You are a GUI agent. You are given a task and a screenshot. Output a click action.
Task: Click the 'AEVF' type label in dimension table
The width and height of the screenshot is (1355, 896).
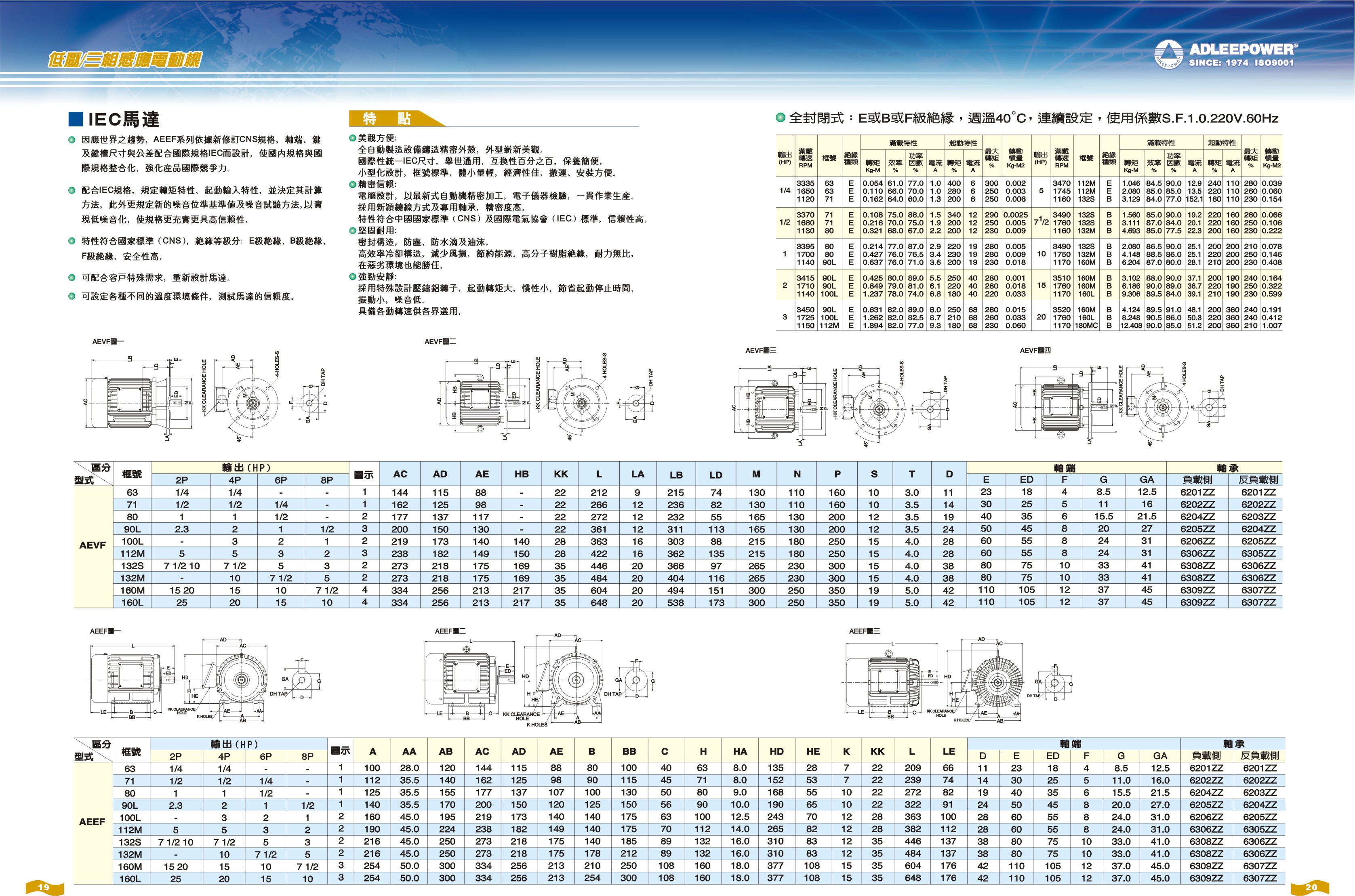[x=93, y=545]
